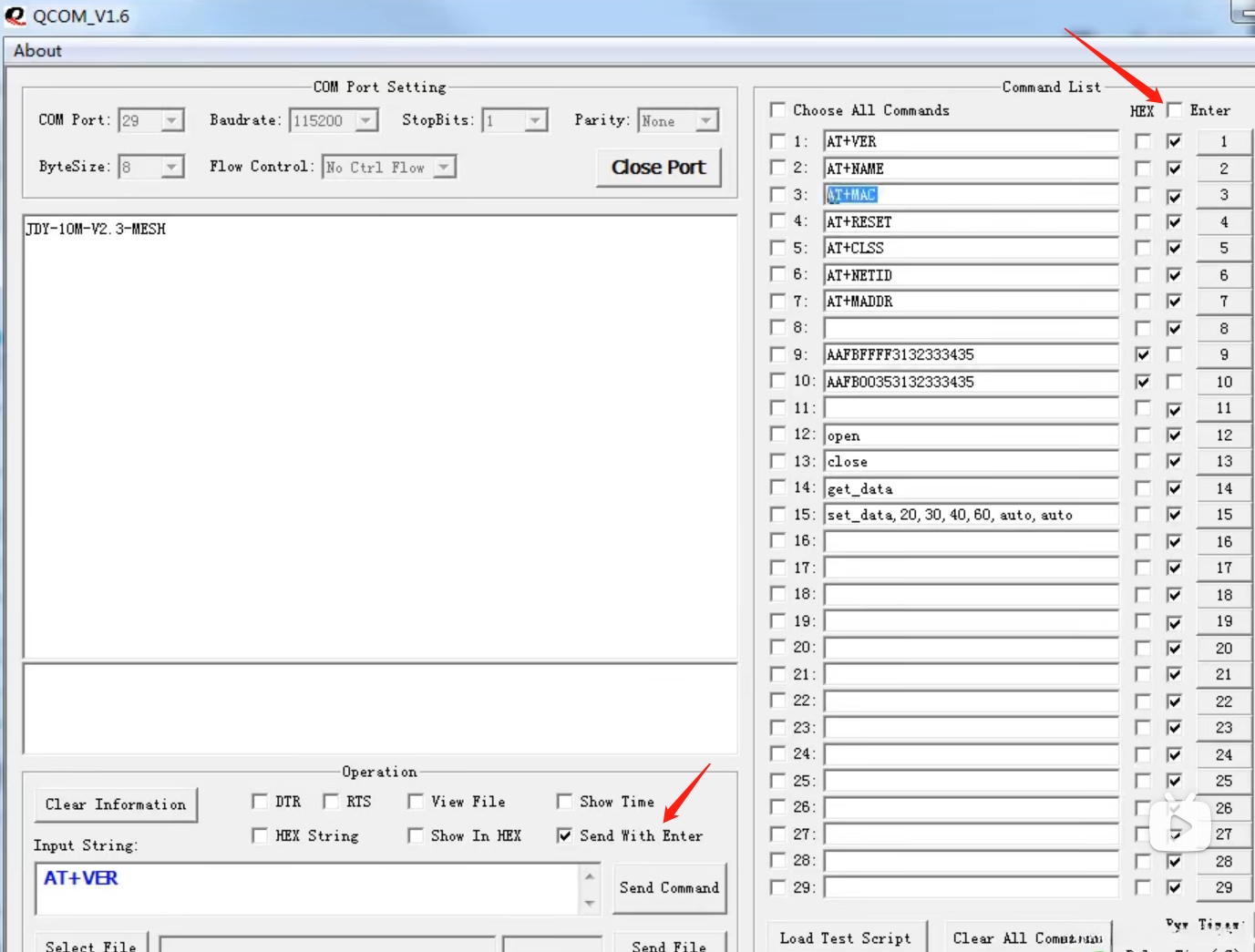Click send button 4 for AT+RESET

pyautogui.click(x=1224, y=221)
